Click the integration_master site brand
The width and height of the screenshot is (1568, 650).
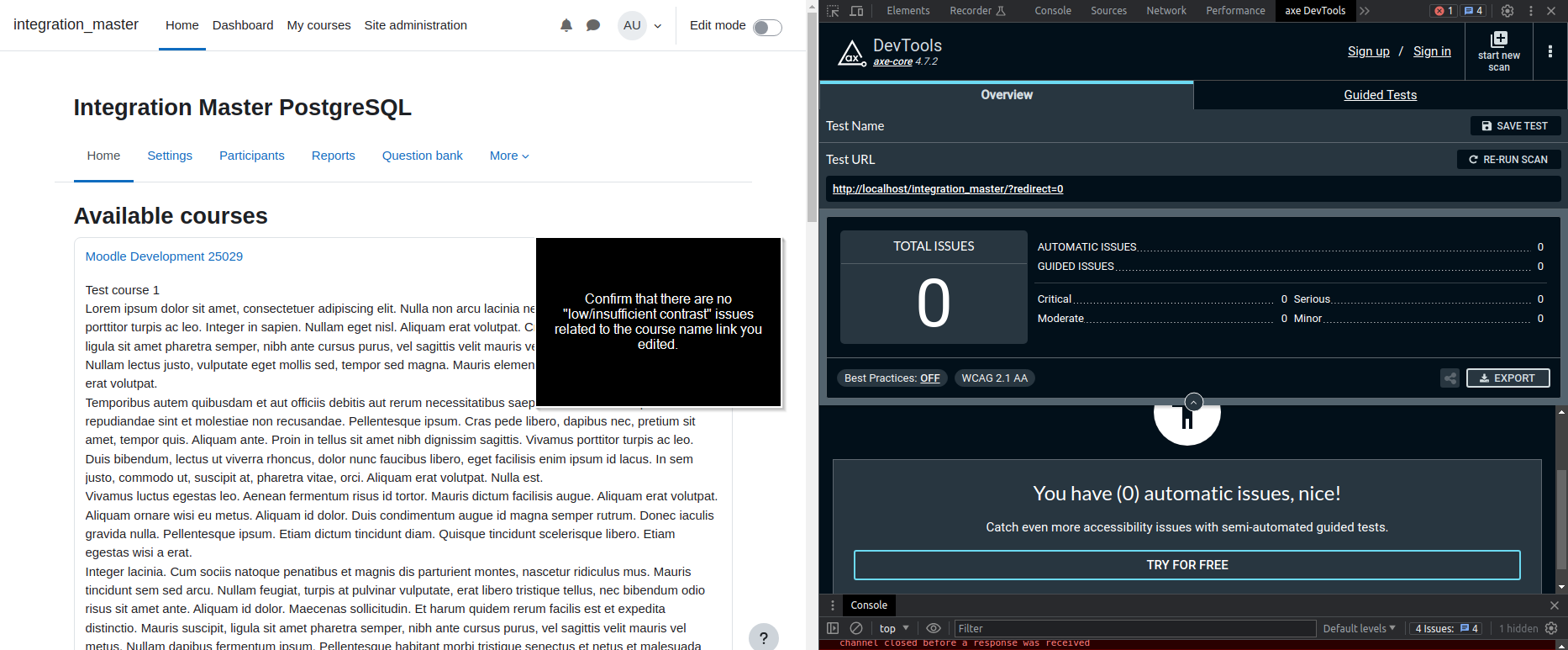tap(76, 24)
